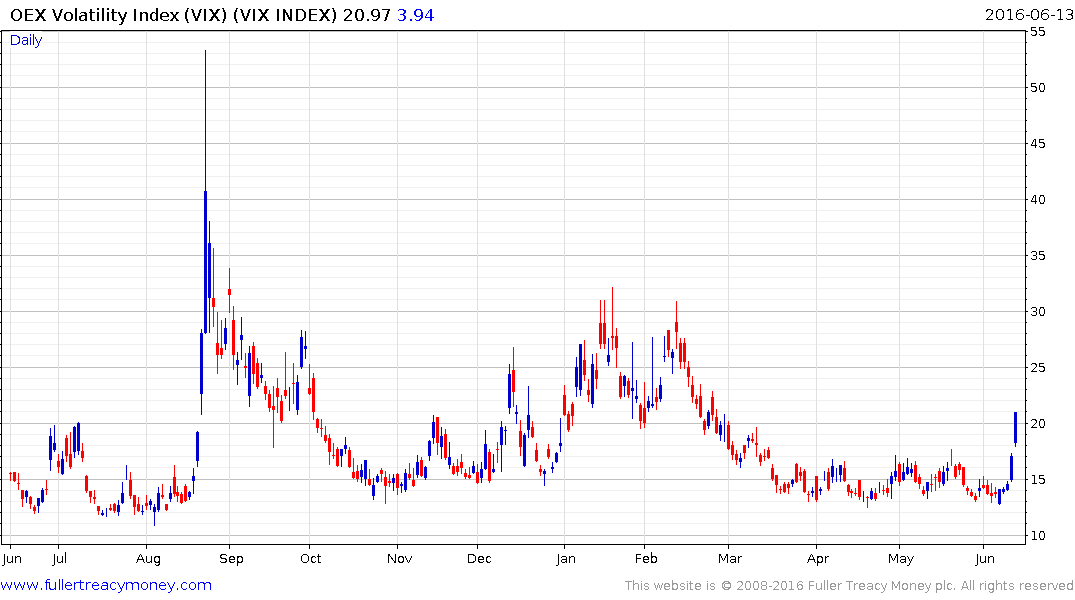Viewport: 1075px width, 600px height.
Task: Click the latest blue candle near 20
Action: 1015,429
